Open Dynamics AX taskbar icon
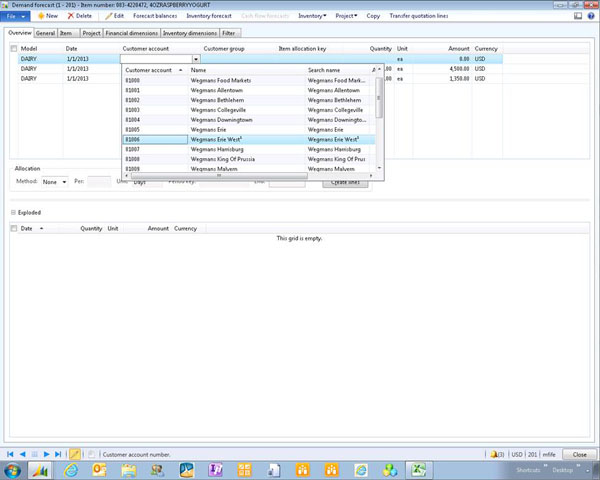 (x=40, y=470)
